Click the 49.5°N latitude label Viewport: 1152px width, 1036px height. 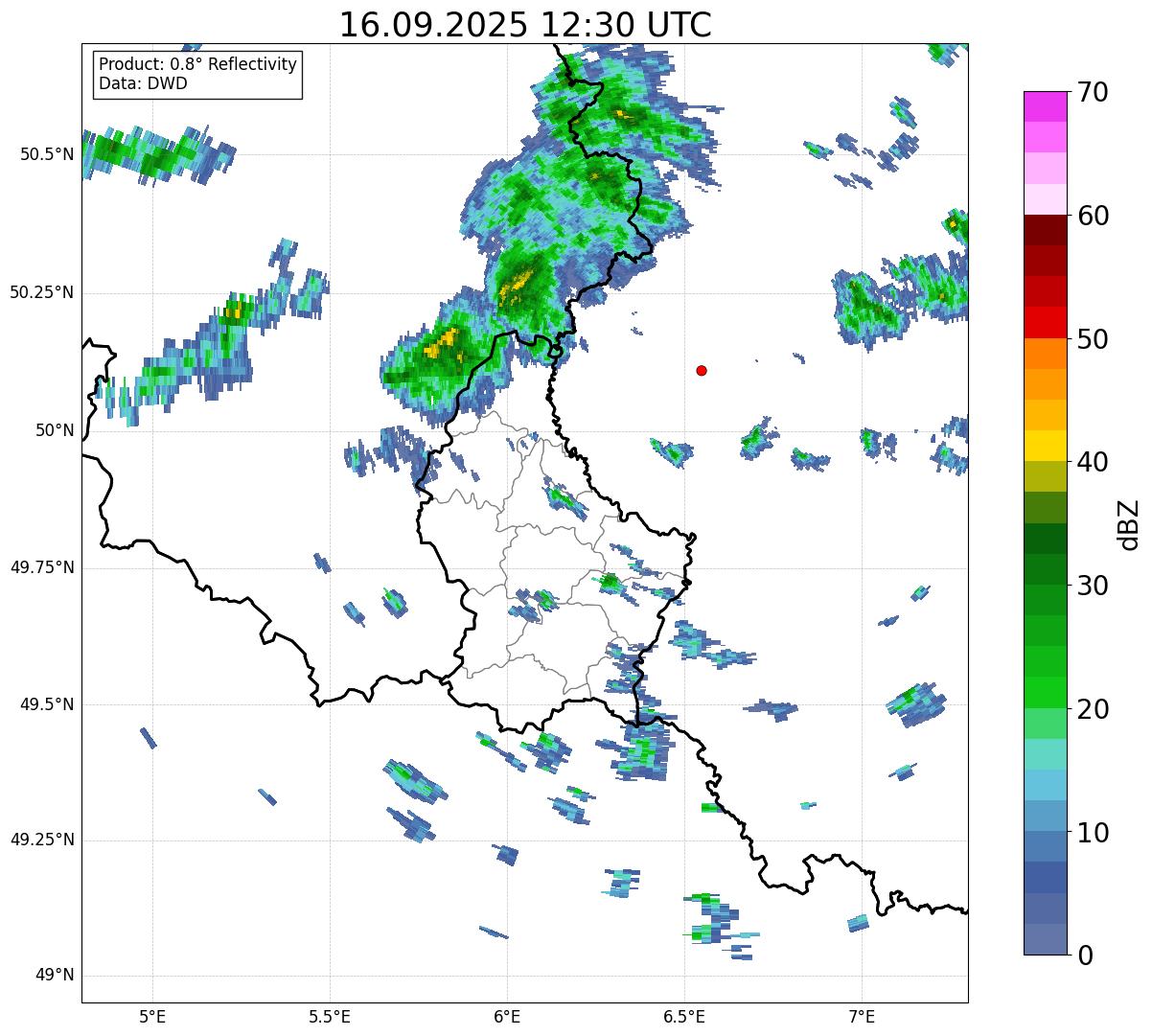pos(47,704)
